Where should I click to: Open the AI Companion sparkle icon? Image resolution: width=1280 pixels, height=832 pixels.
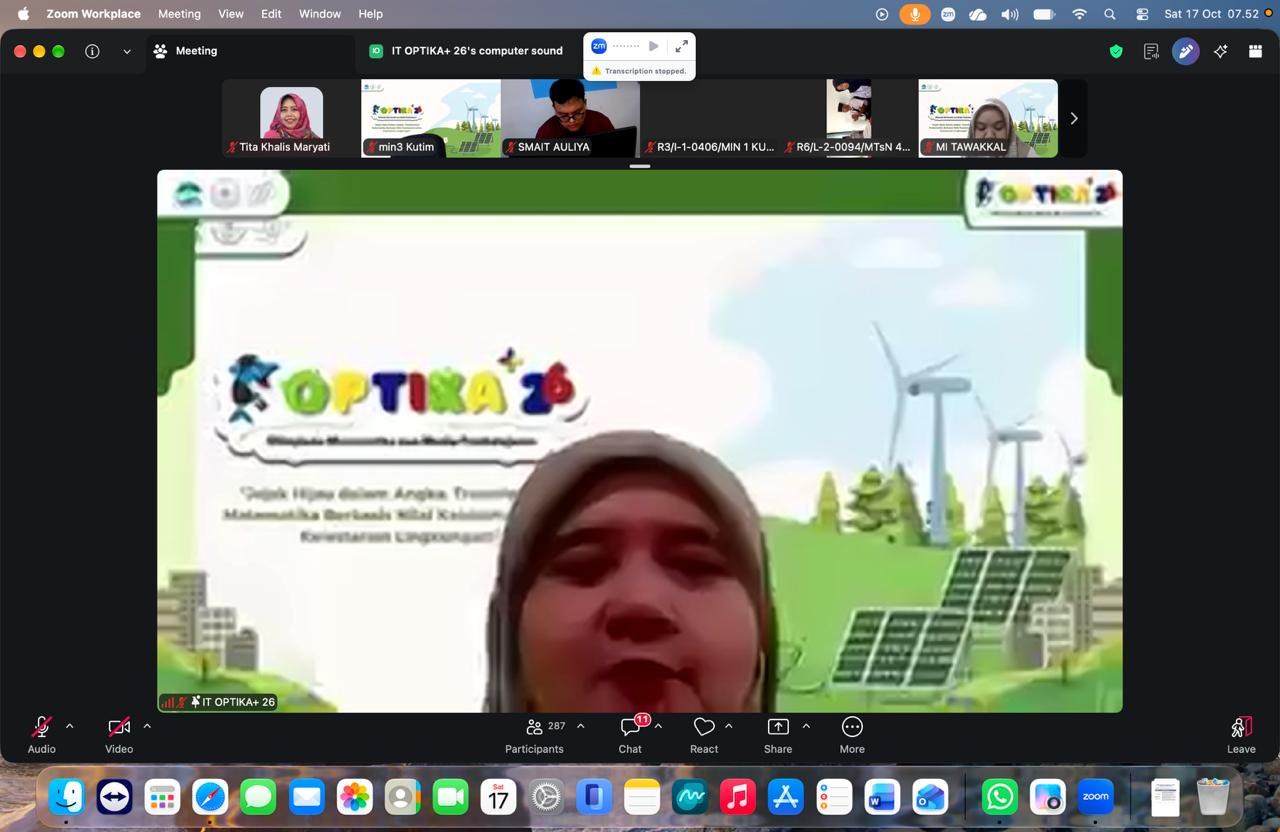1221,51
